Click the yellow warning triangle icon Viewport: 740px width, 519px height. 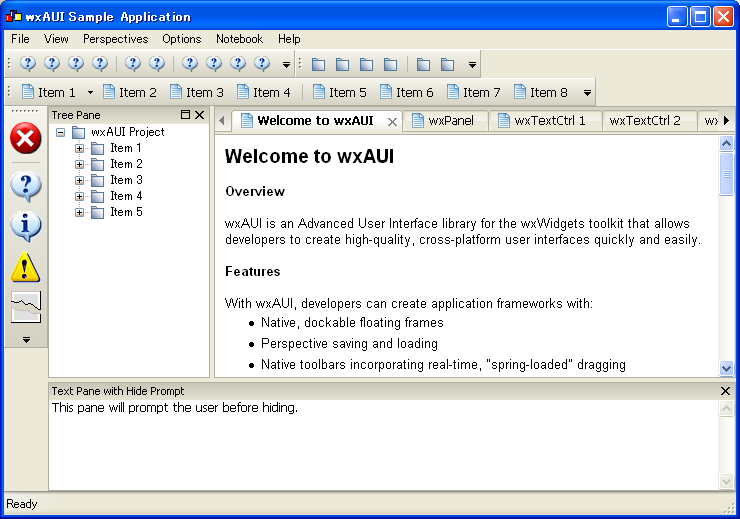point(25,267)
